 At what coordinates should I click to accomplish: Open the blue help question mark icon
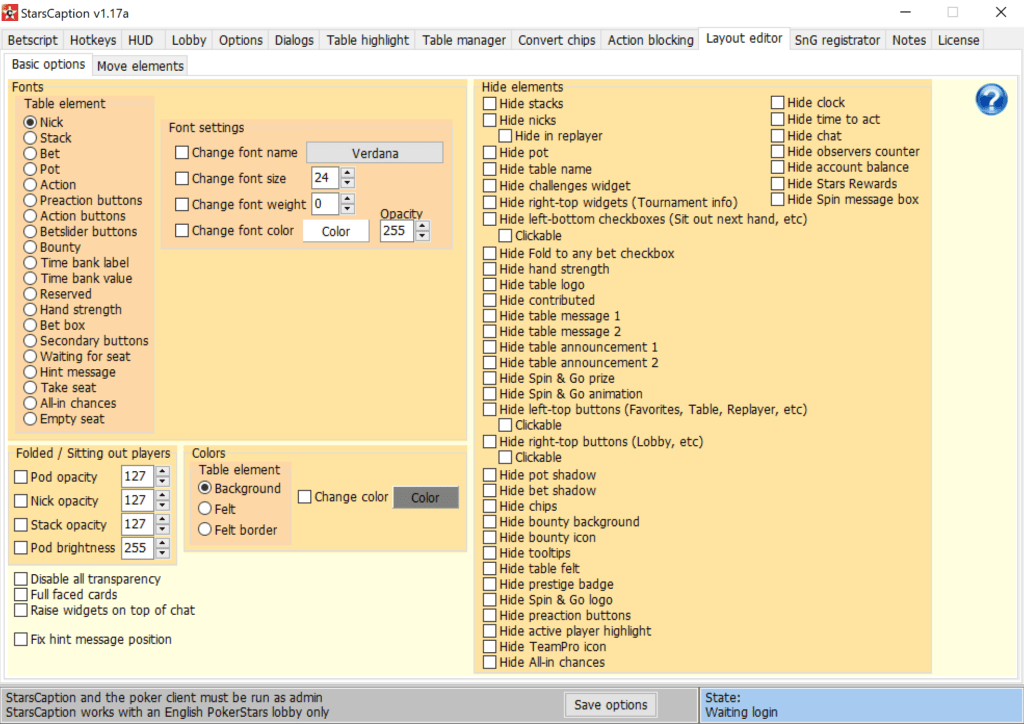pyautogui.click(x=991, y=100)
